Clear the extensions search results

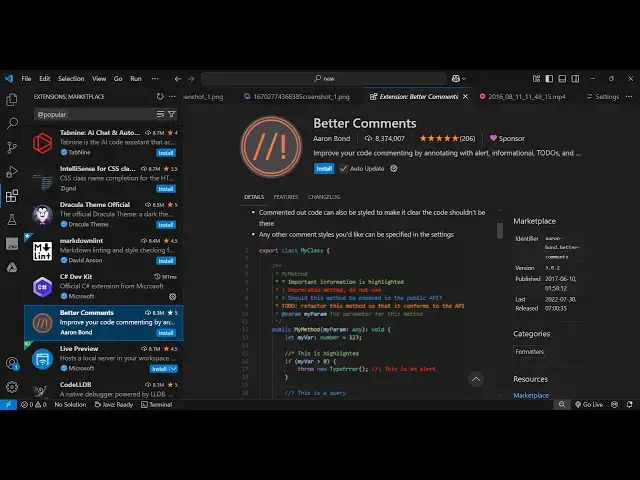[x=160, y=114]
